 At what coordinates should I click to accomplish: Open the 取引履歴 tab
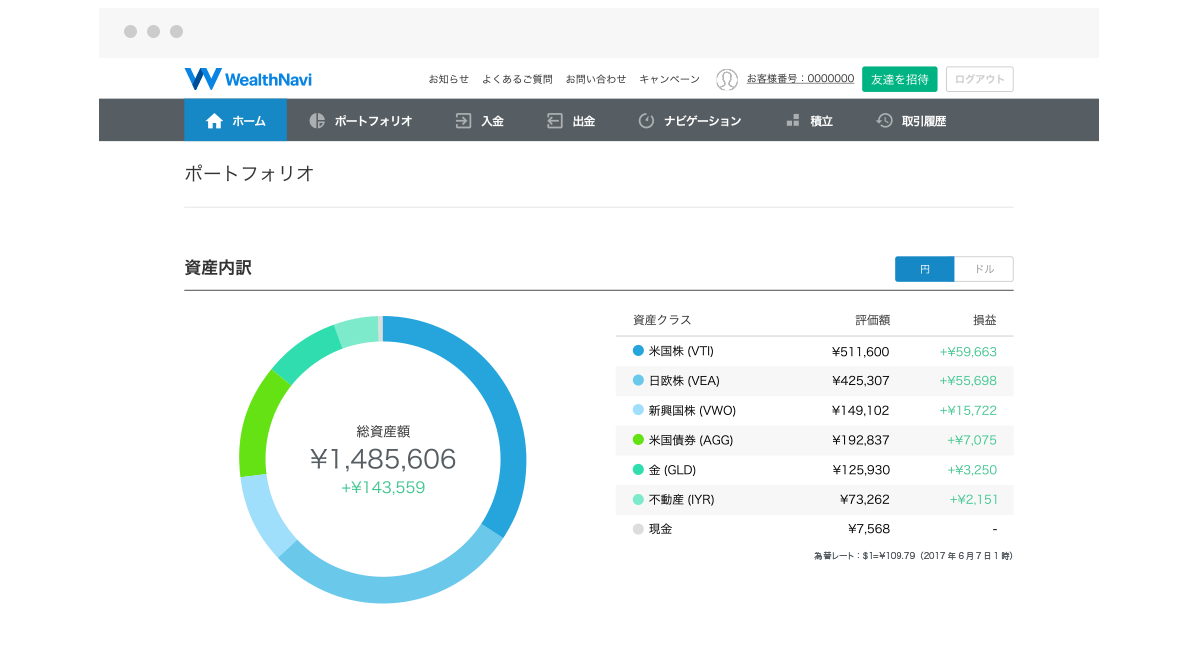(911, 120)
